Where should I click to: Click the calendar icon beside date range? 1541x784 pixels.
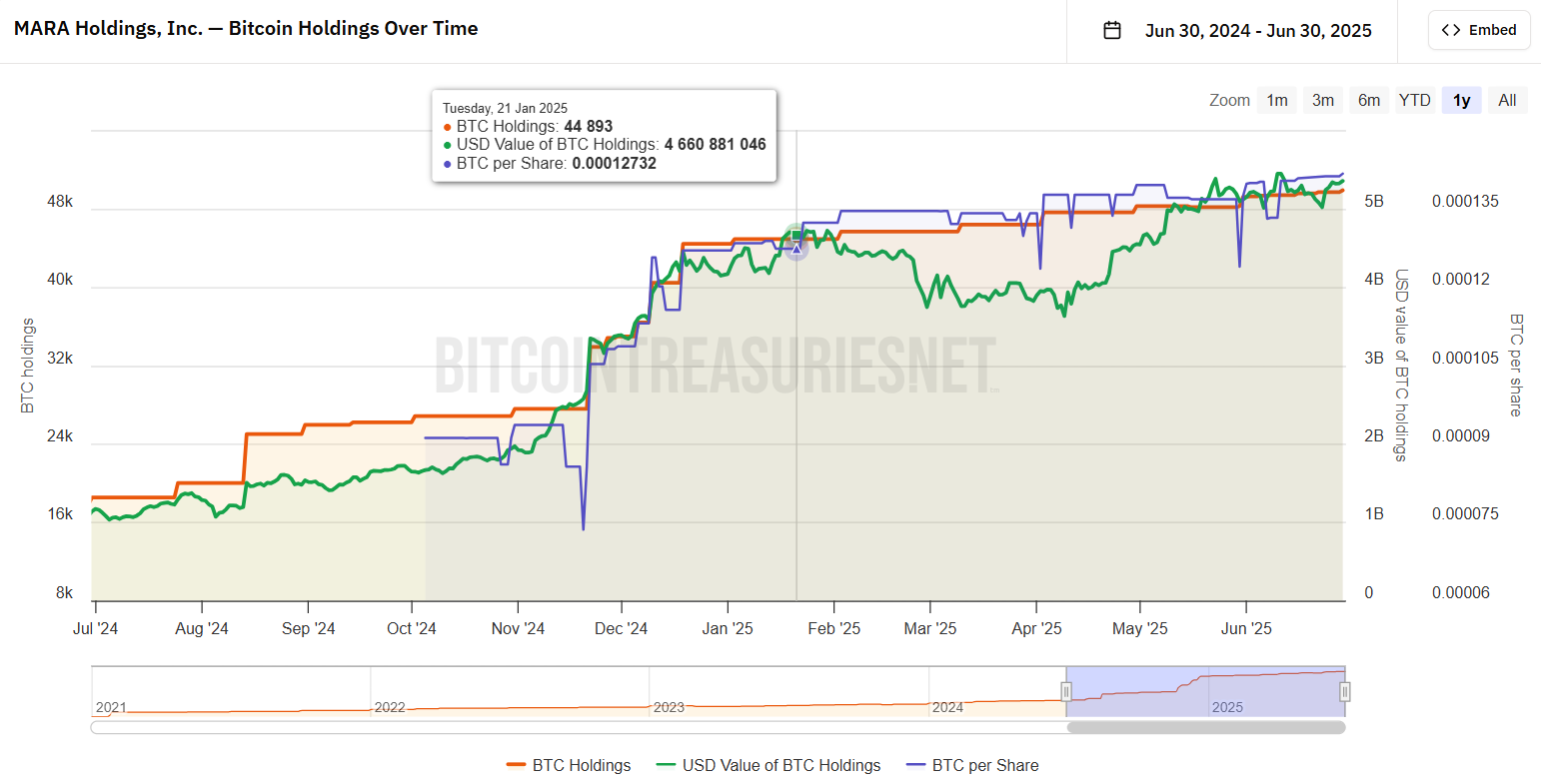1112,31
